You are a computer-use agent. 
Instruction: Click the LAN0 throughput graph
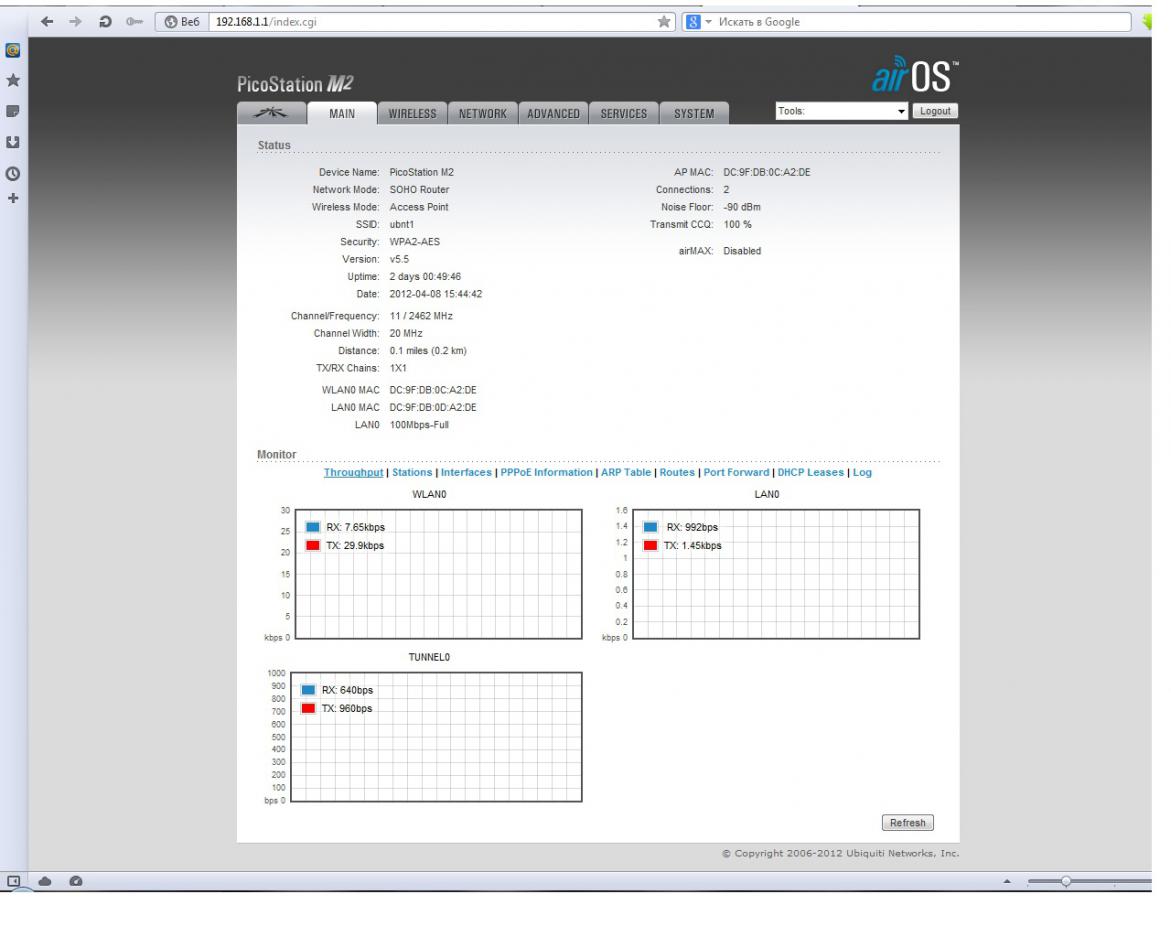pyautogui.click(x=776, y=574)
